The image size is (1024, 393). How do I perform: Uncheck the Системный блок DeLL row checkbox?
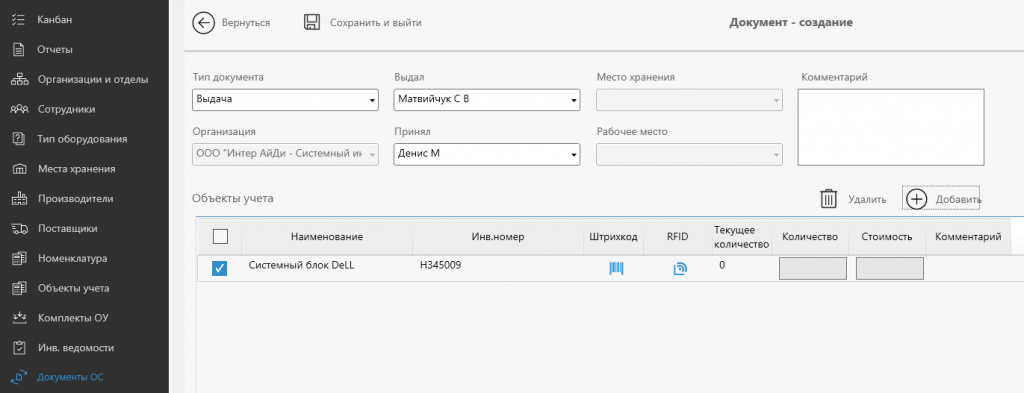click(x=220, y=268)
